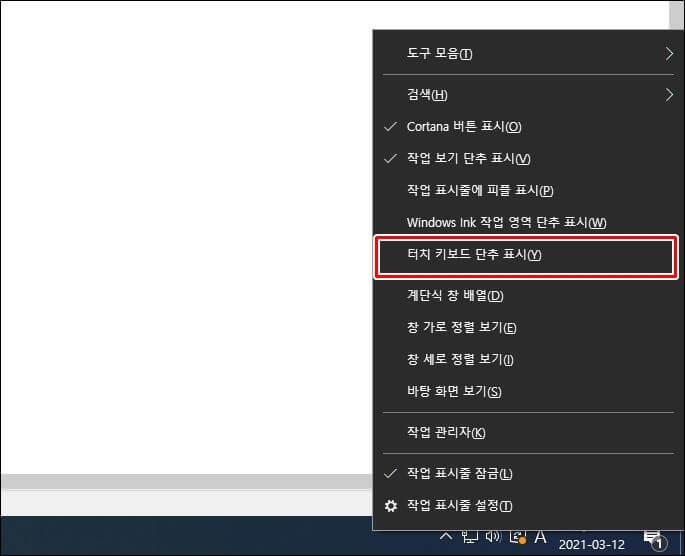
Task: Toggle 작업 보기 단추 표시 option
Action: point(526,158)
